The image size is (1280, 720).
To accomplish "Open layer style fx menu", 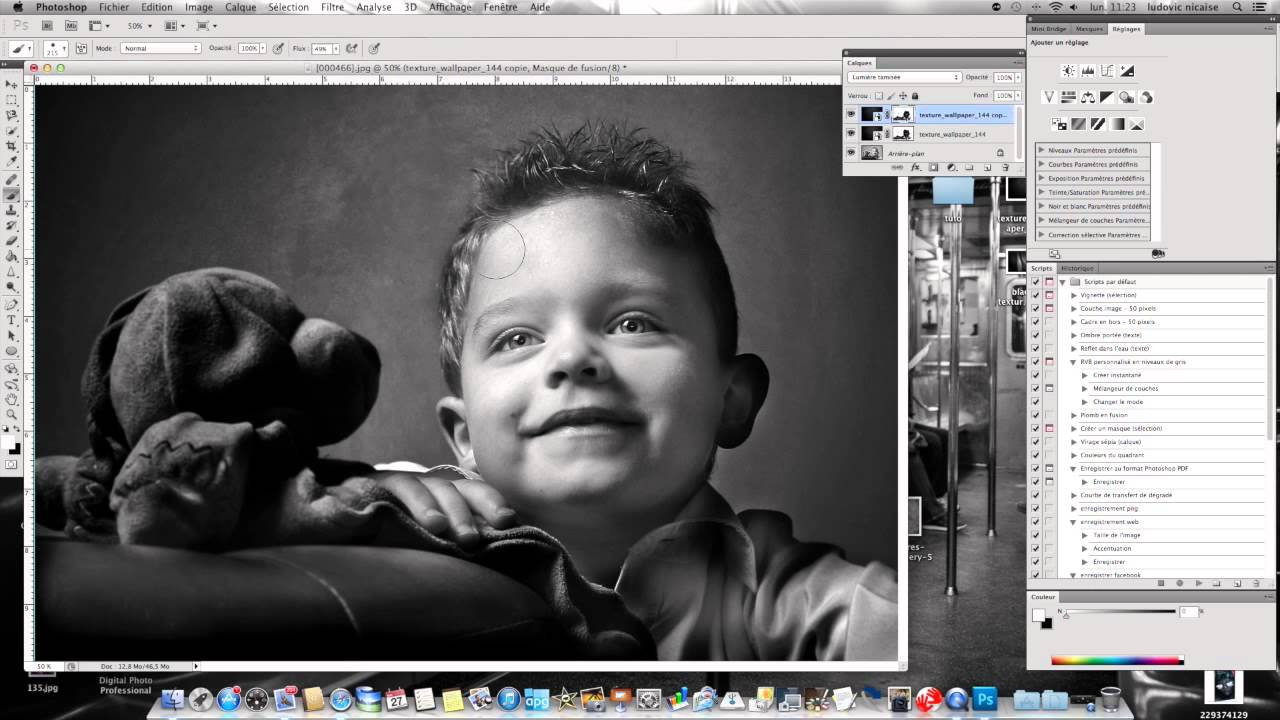I will pyautogui.click(x=916, y=167).
